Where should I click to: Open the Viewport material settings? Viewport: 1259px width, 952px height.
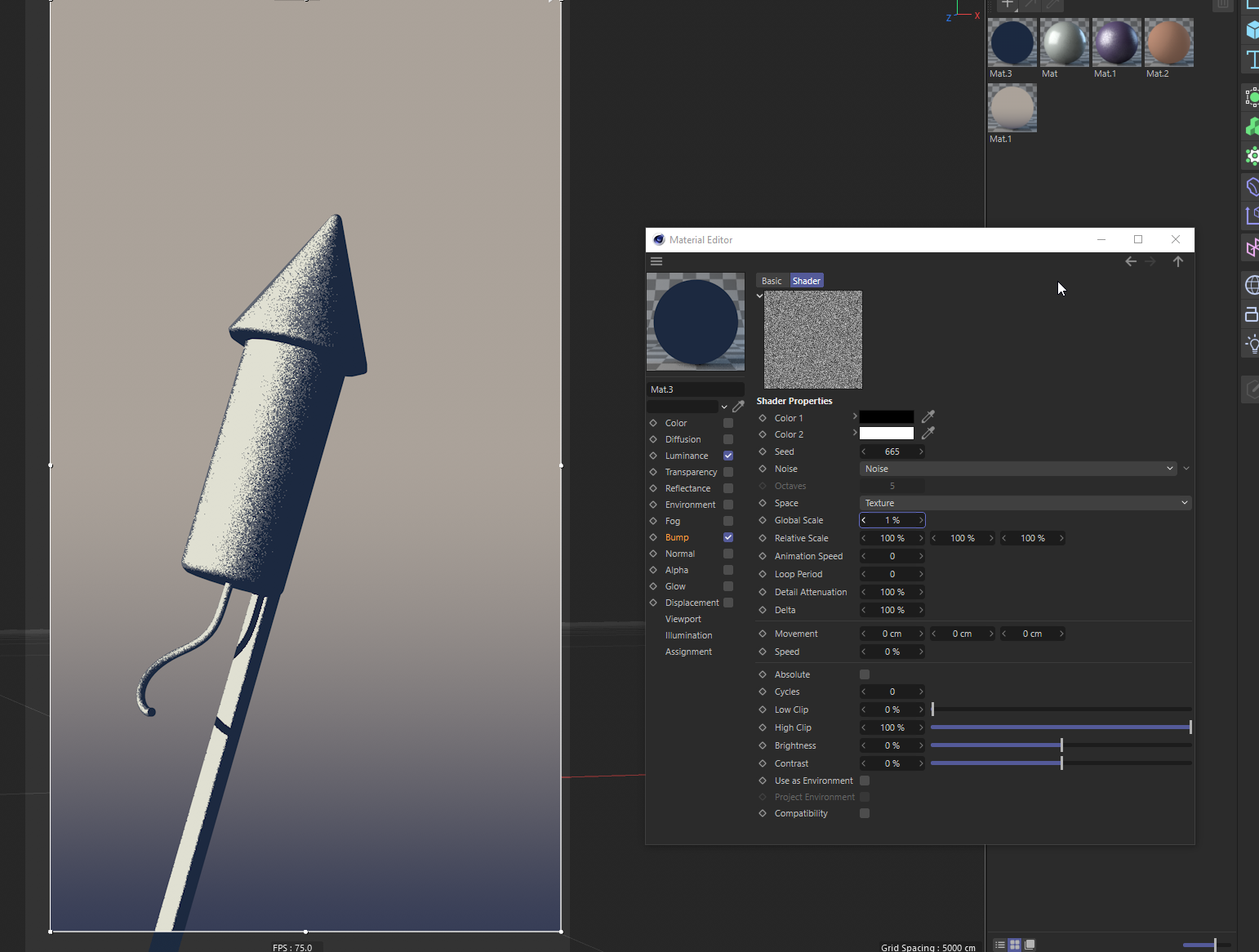pyautogui.click(x=683, y=619)
